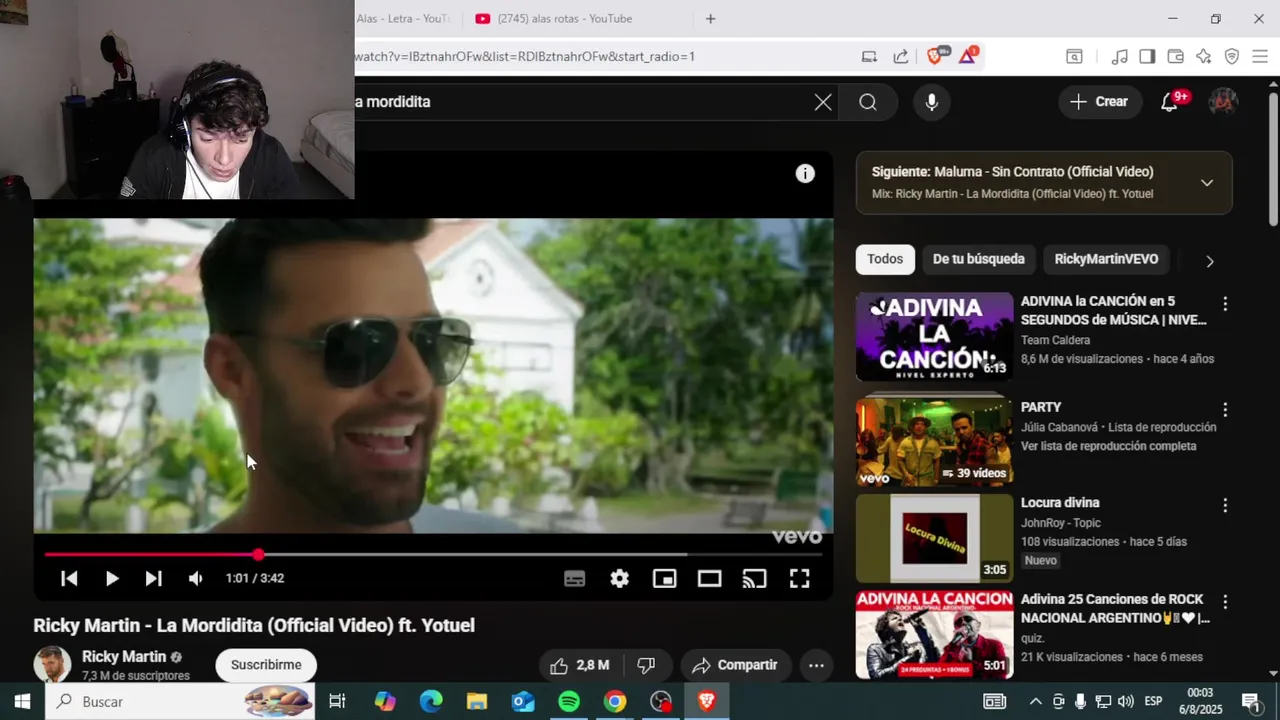Screen dimensions: 1280x720
Task: Open Windows Start menu
Action: (22, 702)
